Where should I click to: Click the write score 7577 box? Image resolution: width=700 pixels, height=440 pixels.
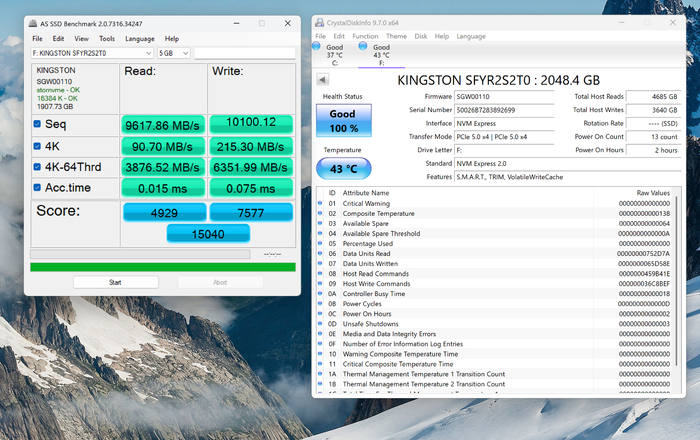click(x=251, y=212)
